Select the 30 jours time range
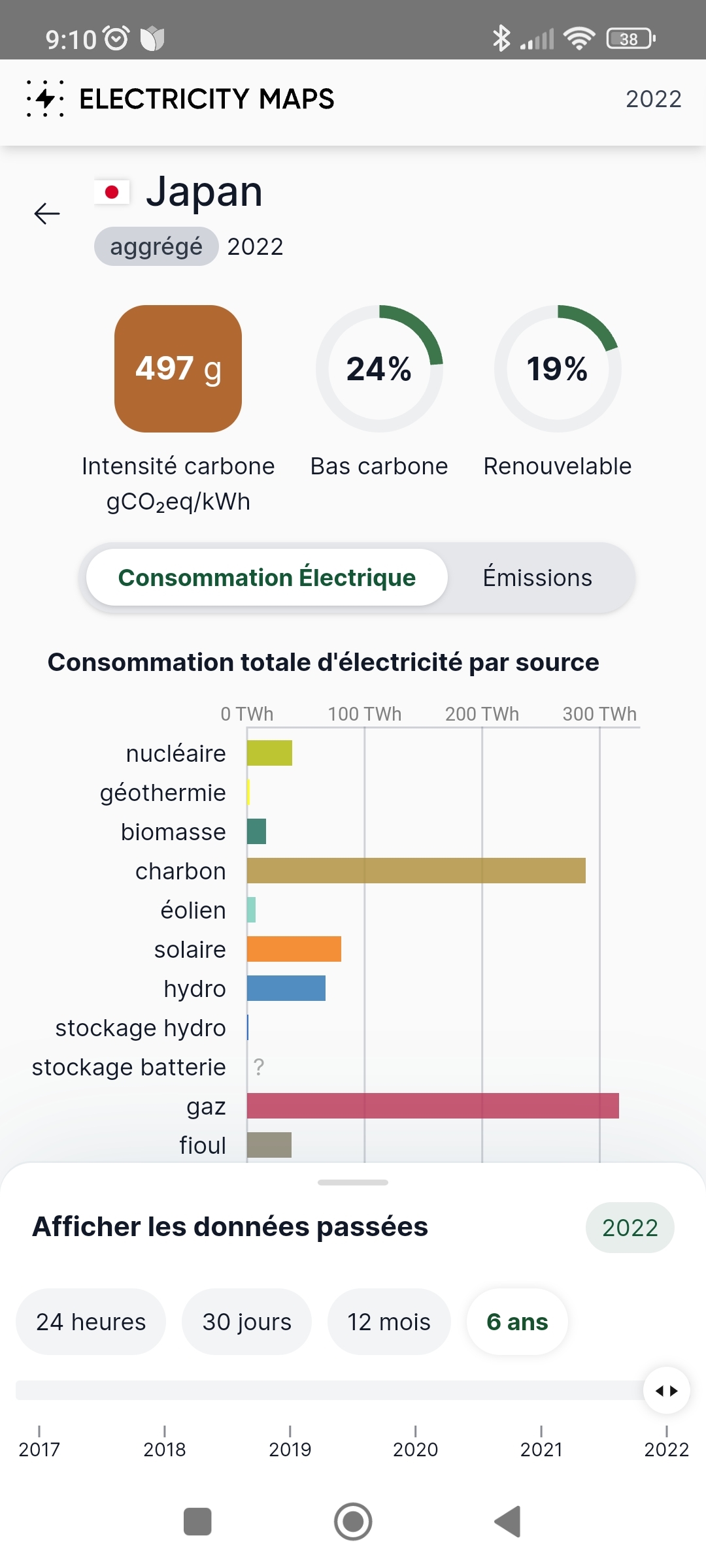This screenshot has height=1568, width=706. click(x=247, y=1322)
